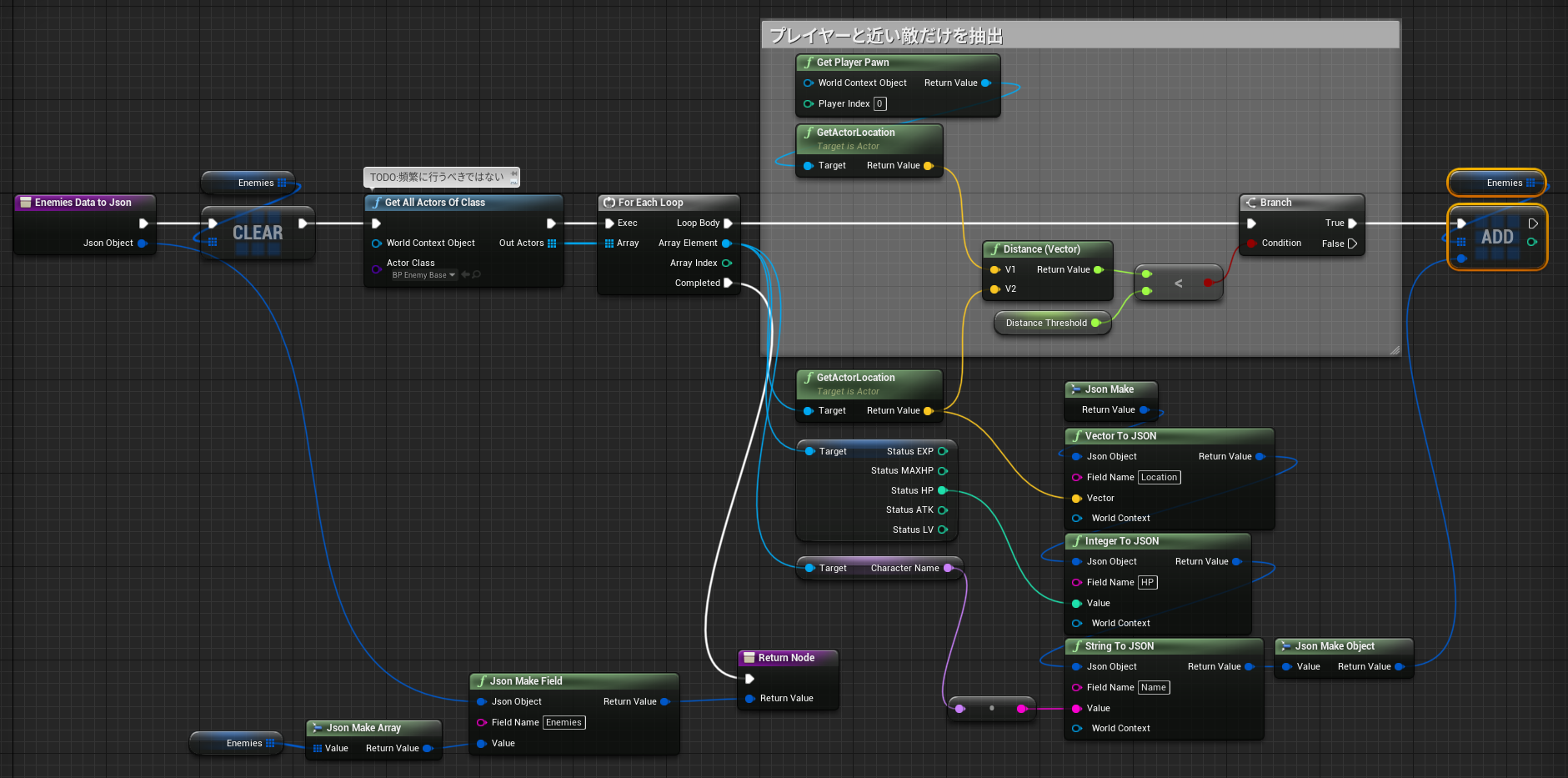Click the browse-to-asset magnifier icon next to BP Enemy Base
The width and height of the screenshot is (1568, 778).
click(x=477, y=275)
